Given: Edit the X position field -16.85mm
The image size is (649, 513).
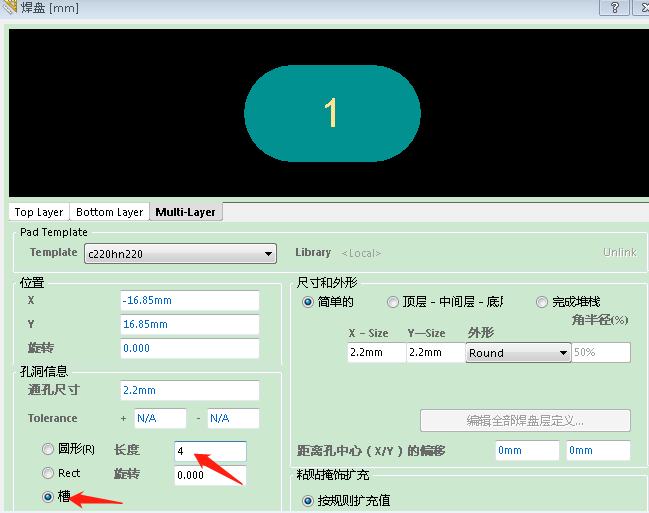Looking at the screenshot, I should 190,301.
